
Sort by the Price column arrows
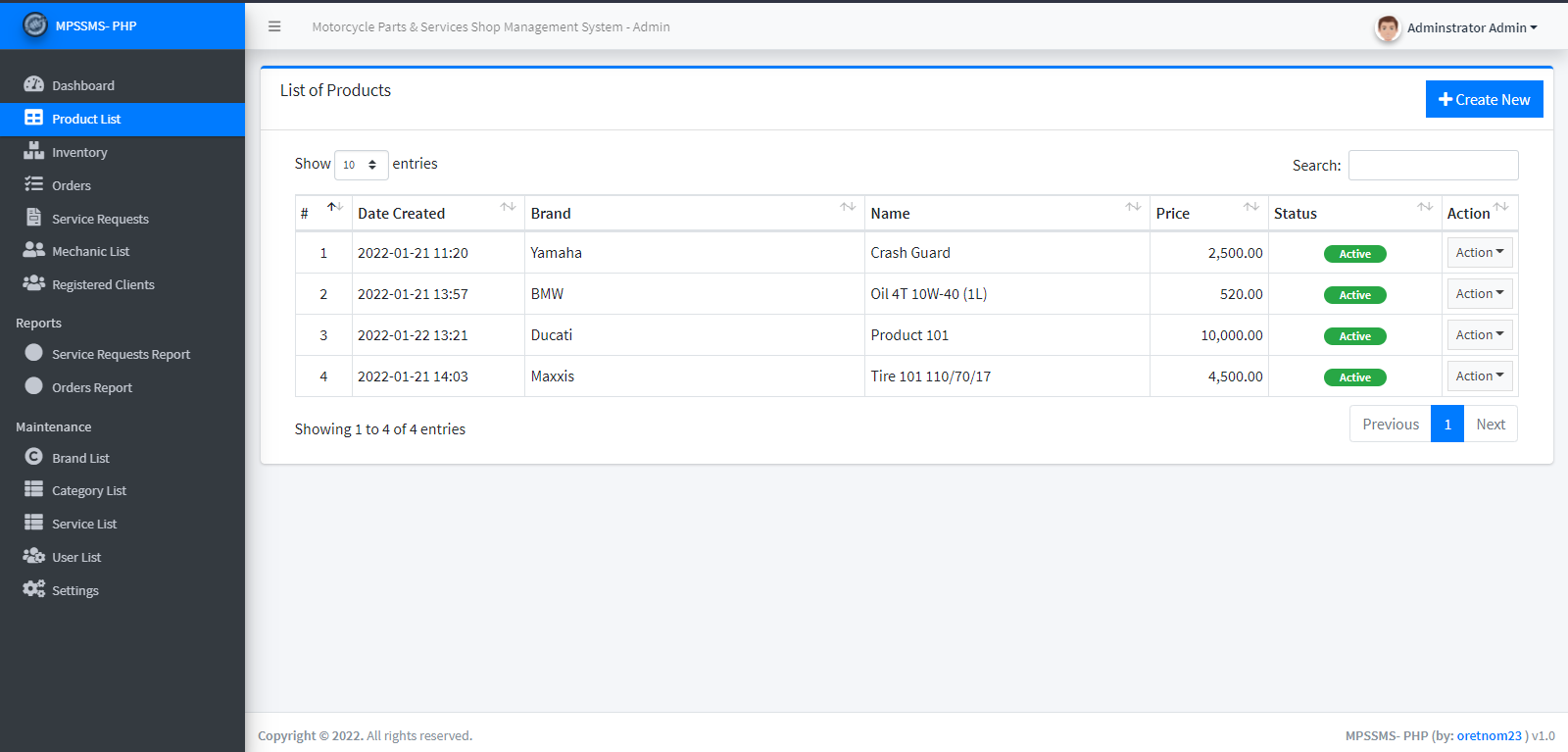click(1251, 207)
